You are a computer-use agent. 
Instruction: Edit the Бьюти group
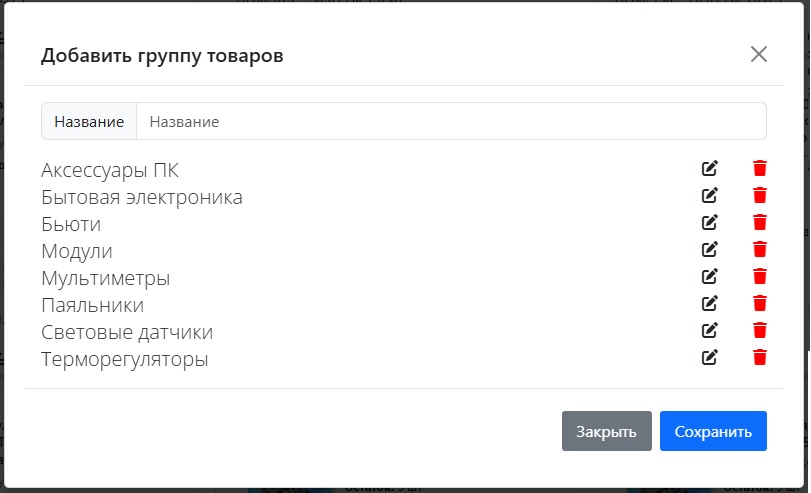pyautogui.click(x=710, y=222)
